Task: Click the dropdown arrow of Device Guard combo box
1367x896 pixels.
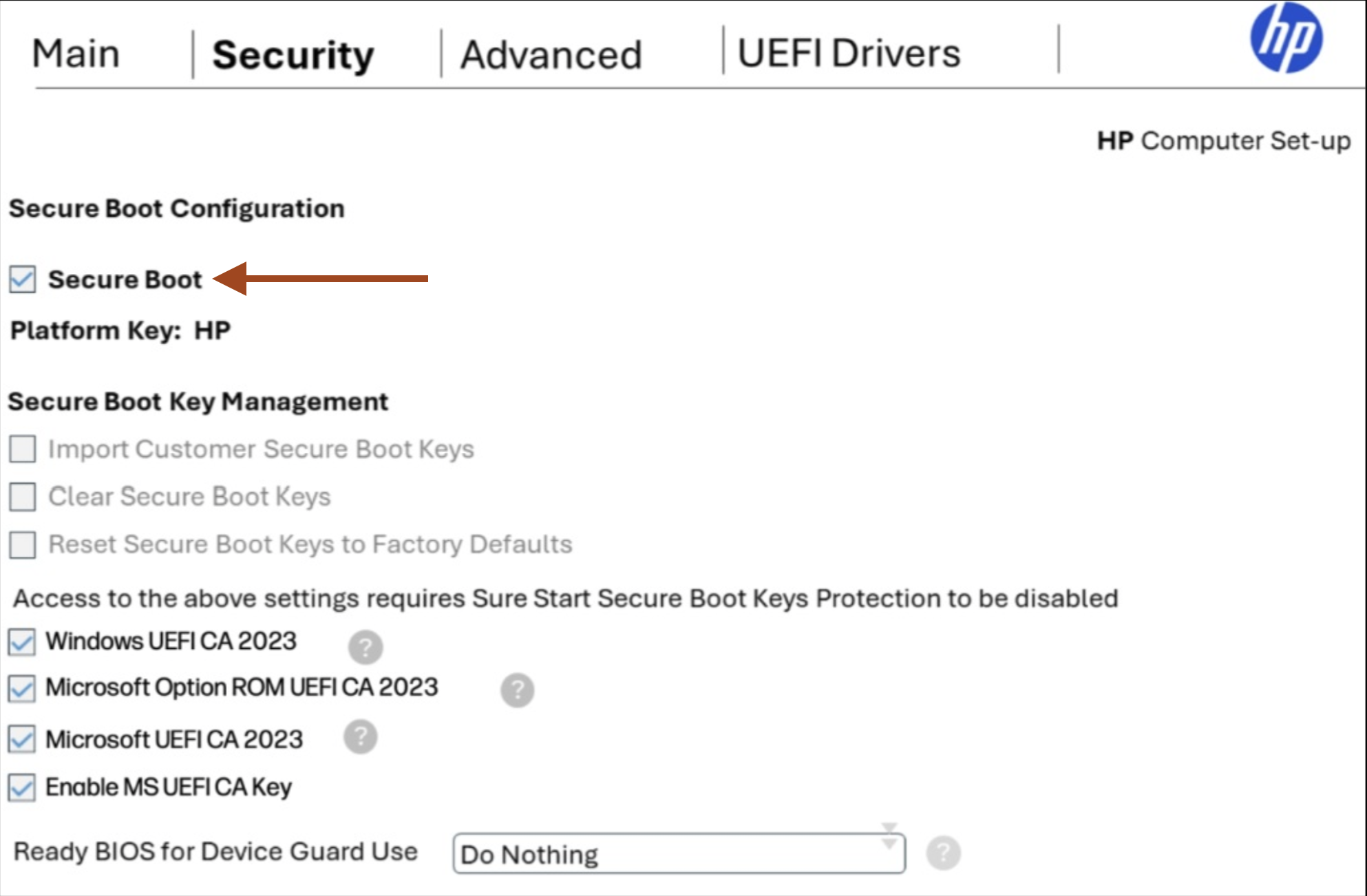Action: [x=889, y=838]
